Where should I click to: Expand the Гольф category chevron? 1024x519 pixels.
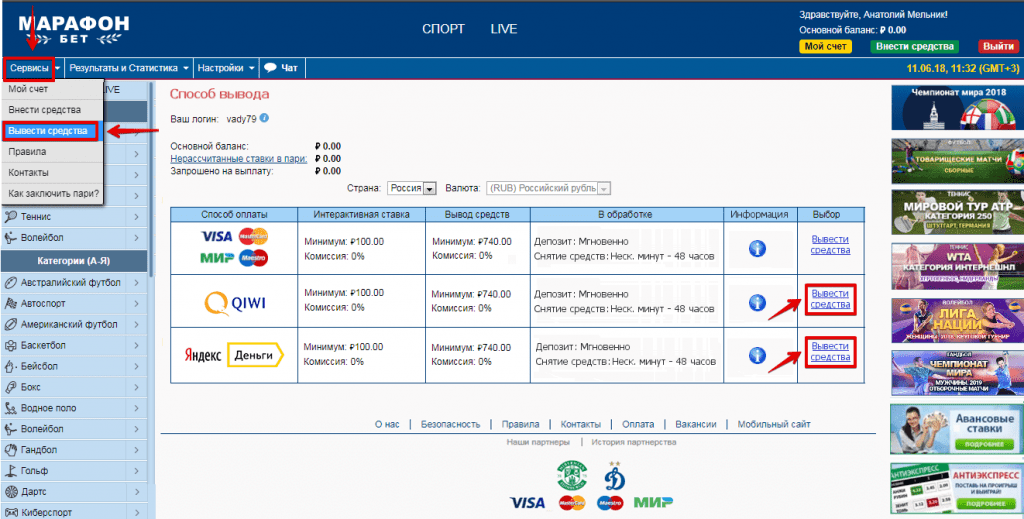point(137,471)
